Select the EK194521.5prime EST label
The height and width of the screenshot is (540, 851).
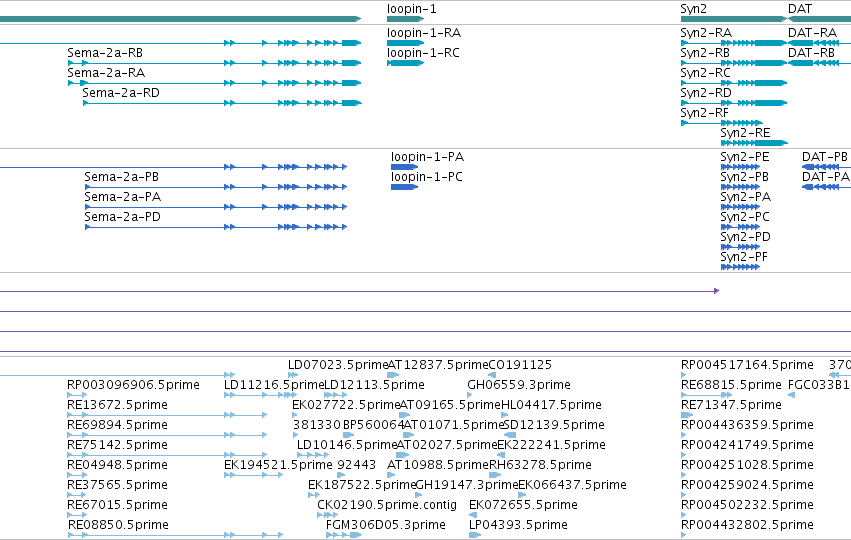(x=278, y=466)
